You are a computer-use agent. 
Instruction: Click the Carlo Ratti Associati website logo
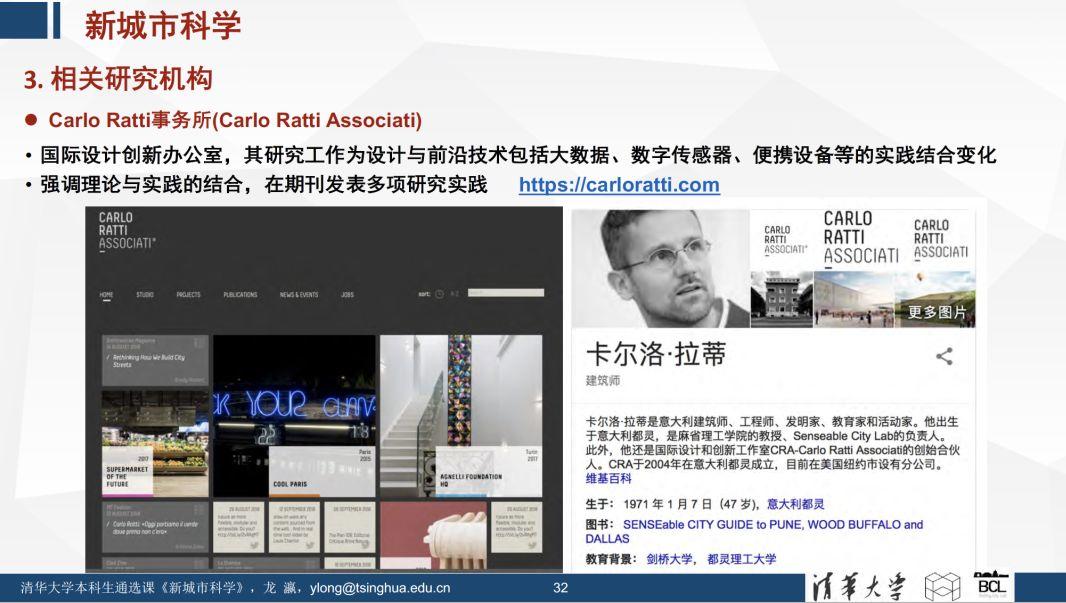[126, 231]
